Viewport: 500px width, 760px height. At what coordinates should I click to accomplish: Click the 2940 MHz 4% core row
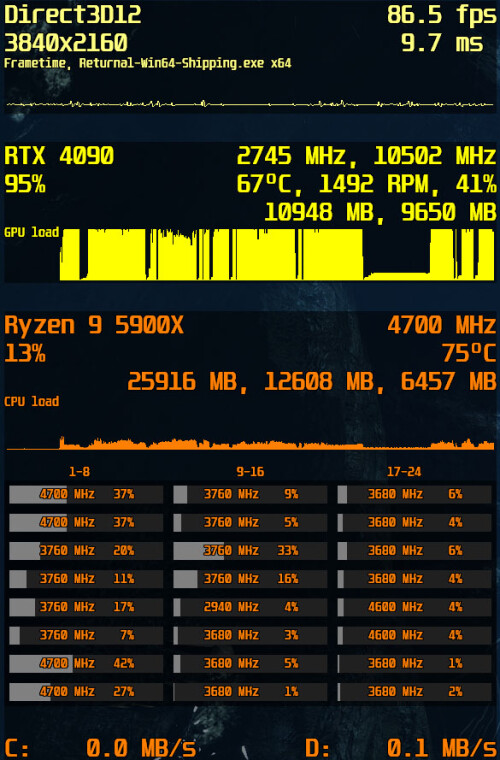click(x=250, y=607)
